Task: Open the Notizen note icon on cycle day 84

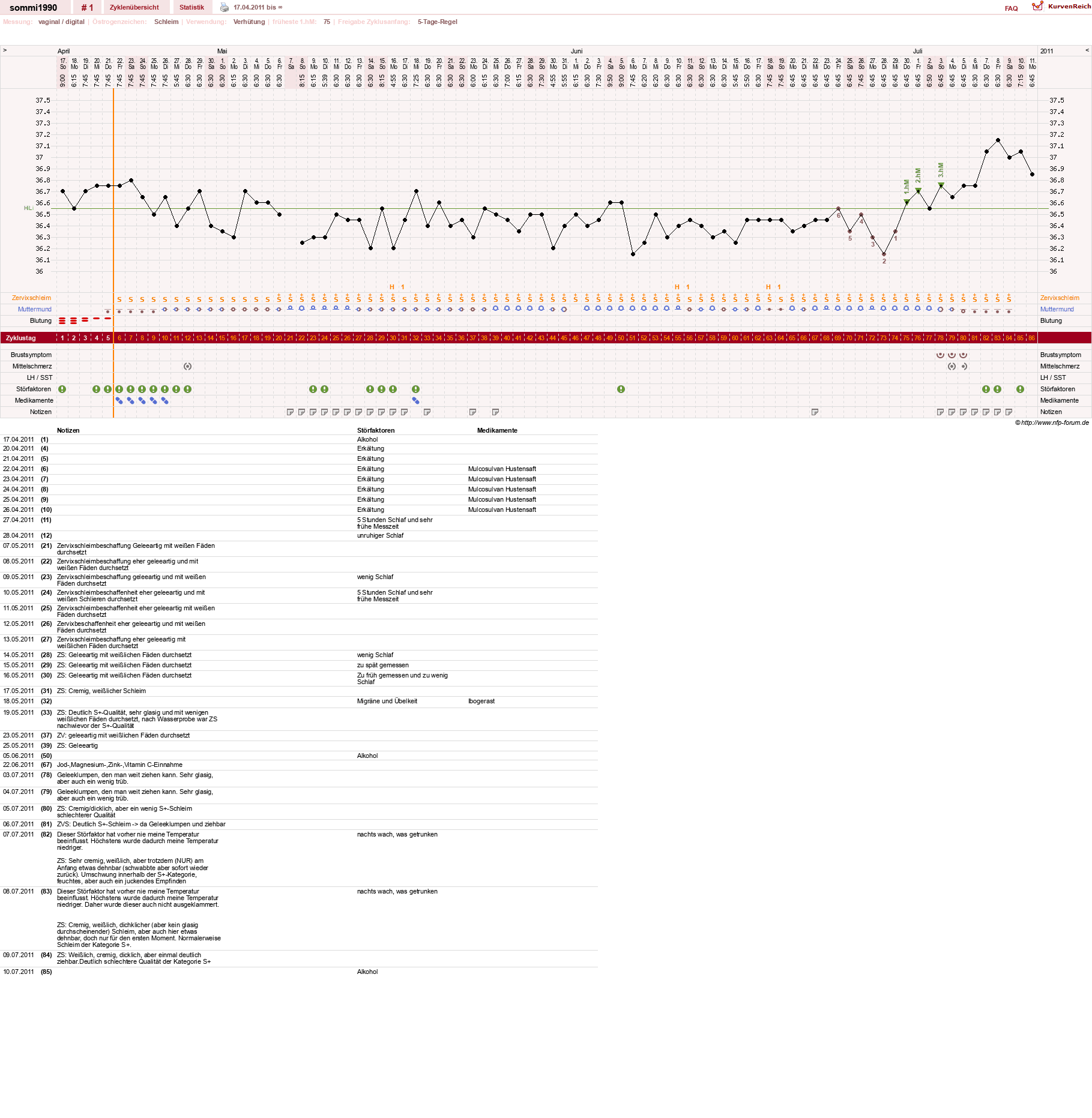Action: pyautogui.click(x=1009, y=412)
